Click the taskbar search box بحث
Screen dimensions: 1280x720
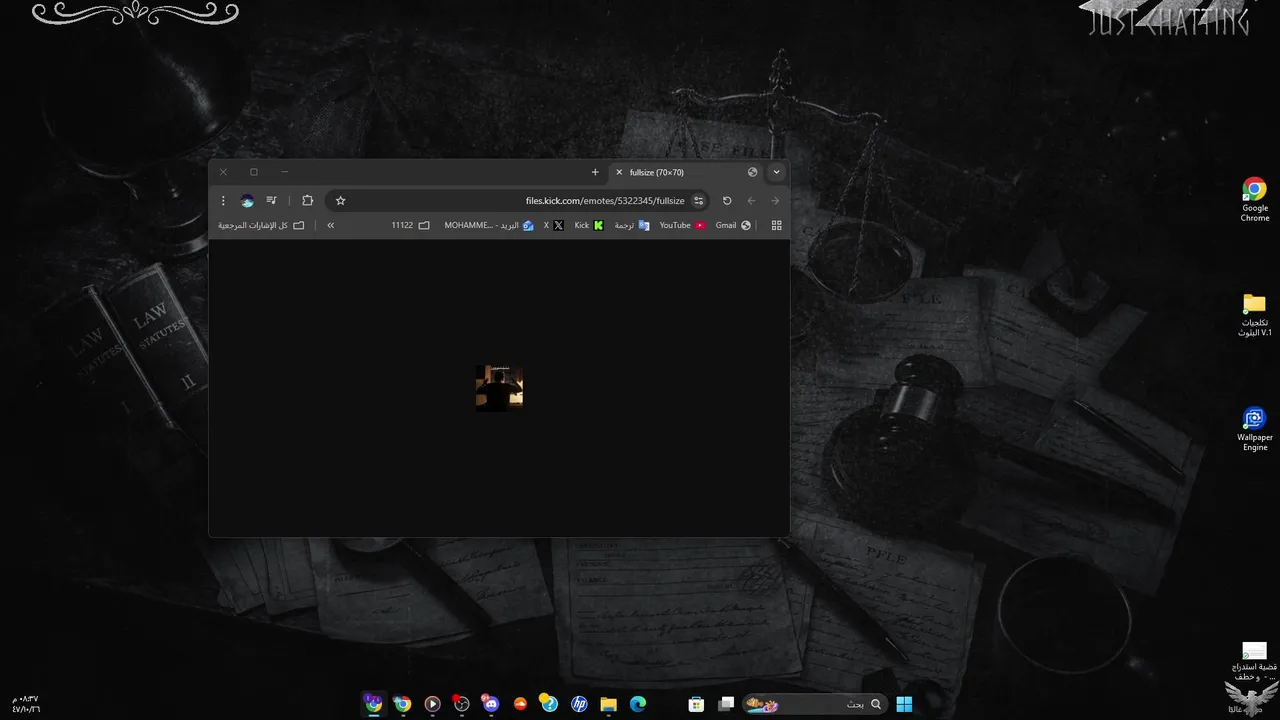point(815,704)
